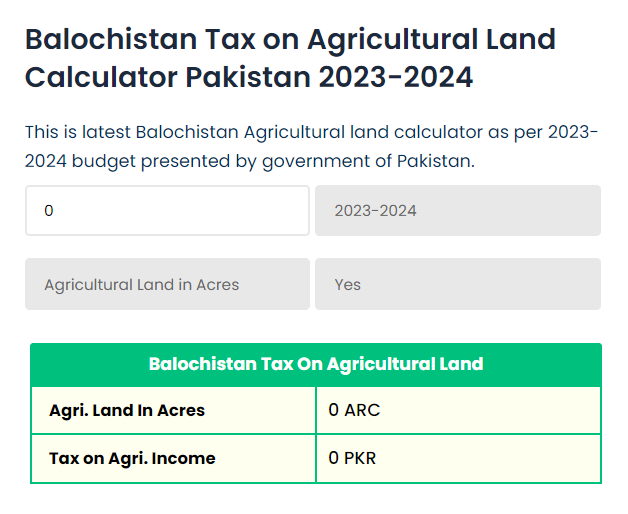Click the ARC unit text
This screenshot has width=628, height=514.
coord(362,410)
